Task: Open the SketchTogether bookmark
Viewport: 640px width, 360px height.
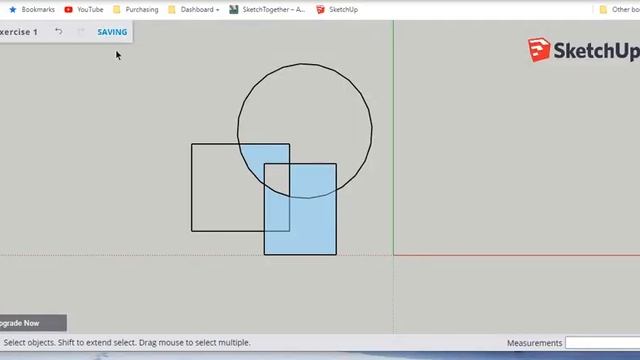Action: point(267,9)
